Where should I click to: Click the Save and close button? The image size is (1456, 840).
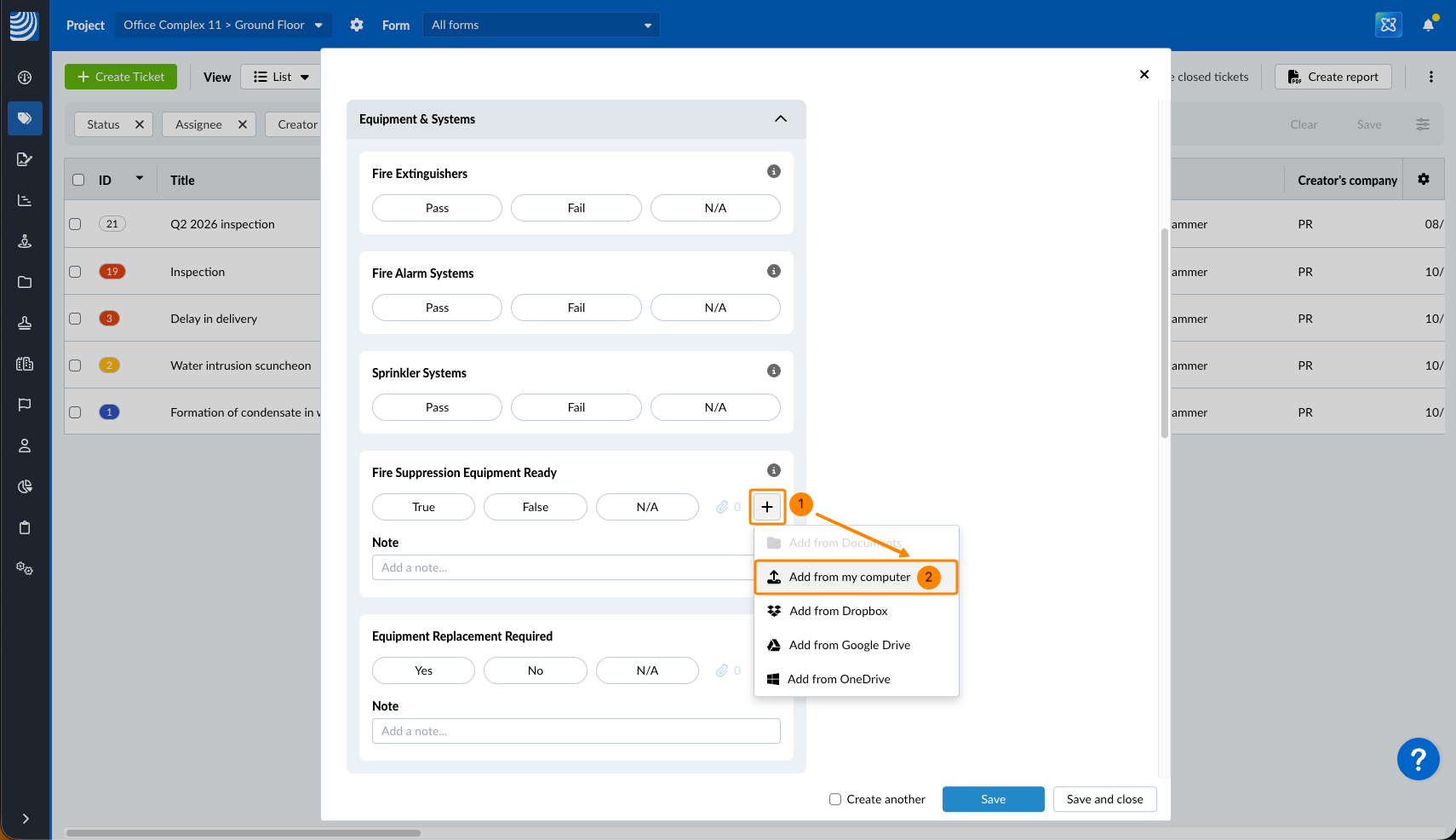1104,799
